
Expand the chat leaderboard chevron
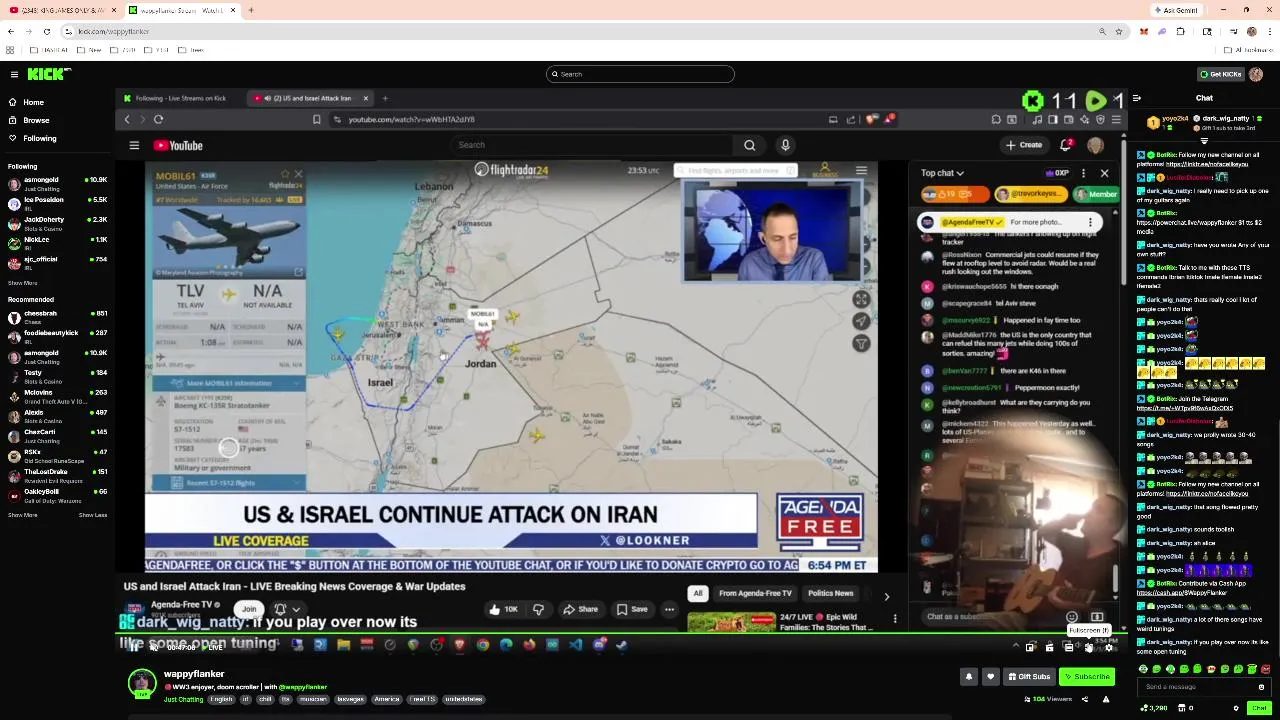1204,141
